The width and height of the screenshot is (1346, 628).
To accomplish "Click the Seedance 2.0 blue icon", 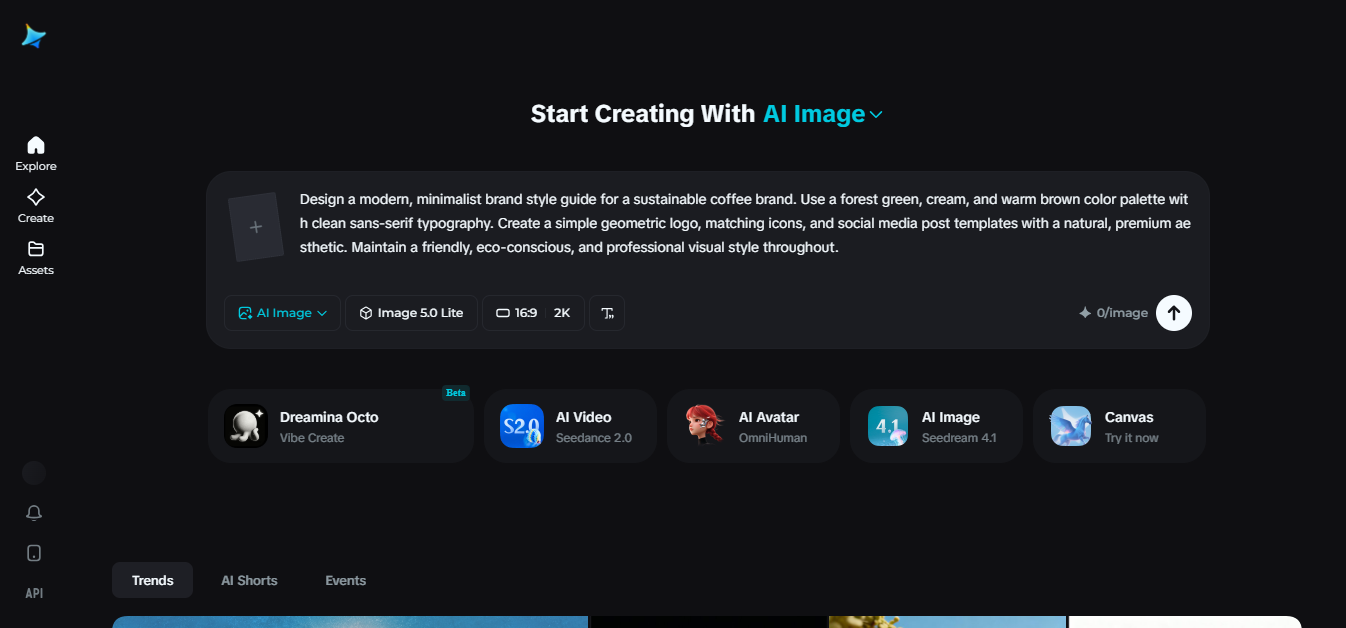I will (x=522, y=426).
